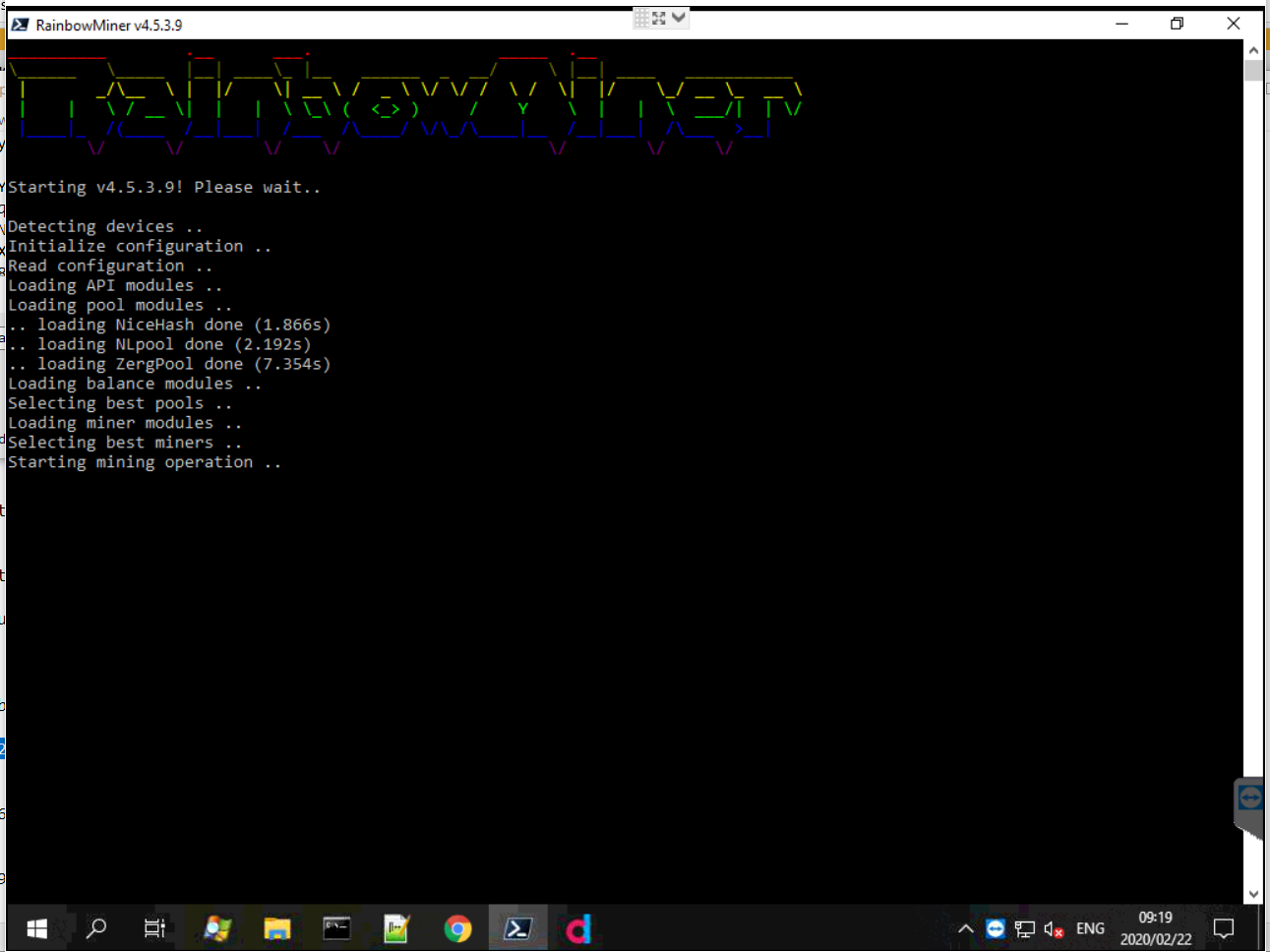1270x952 pixels.
Task: Open the Start menu
Action: click(36, 927)
